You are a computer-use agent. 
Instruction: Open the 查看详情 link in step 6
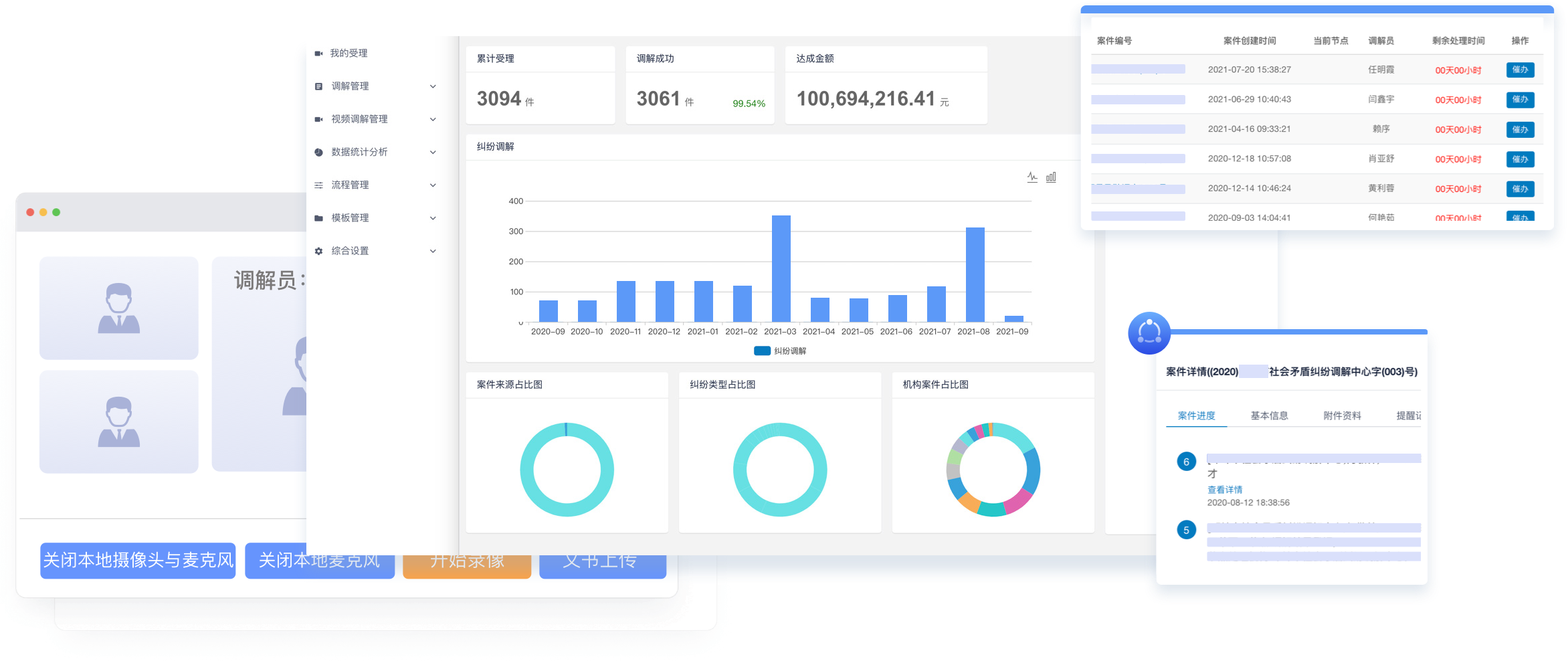coord(1224,490)
